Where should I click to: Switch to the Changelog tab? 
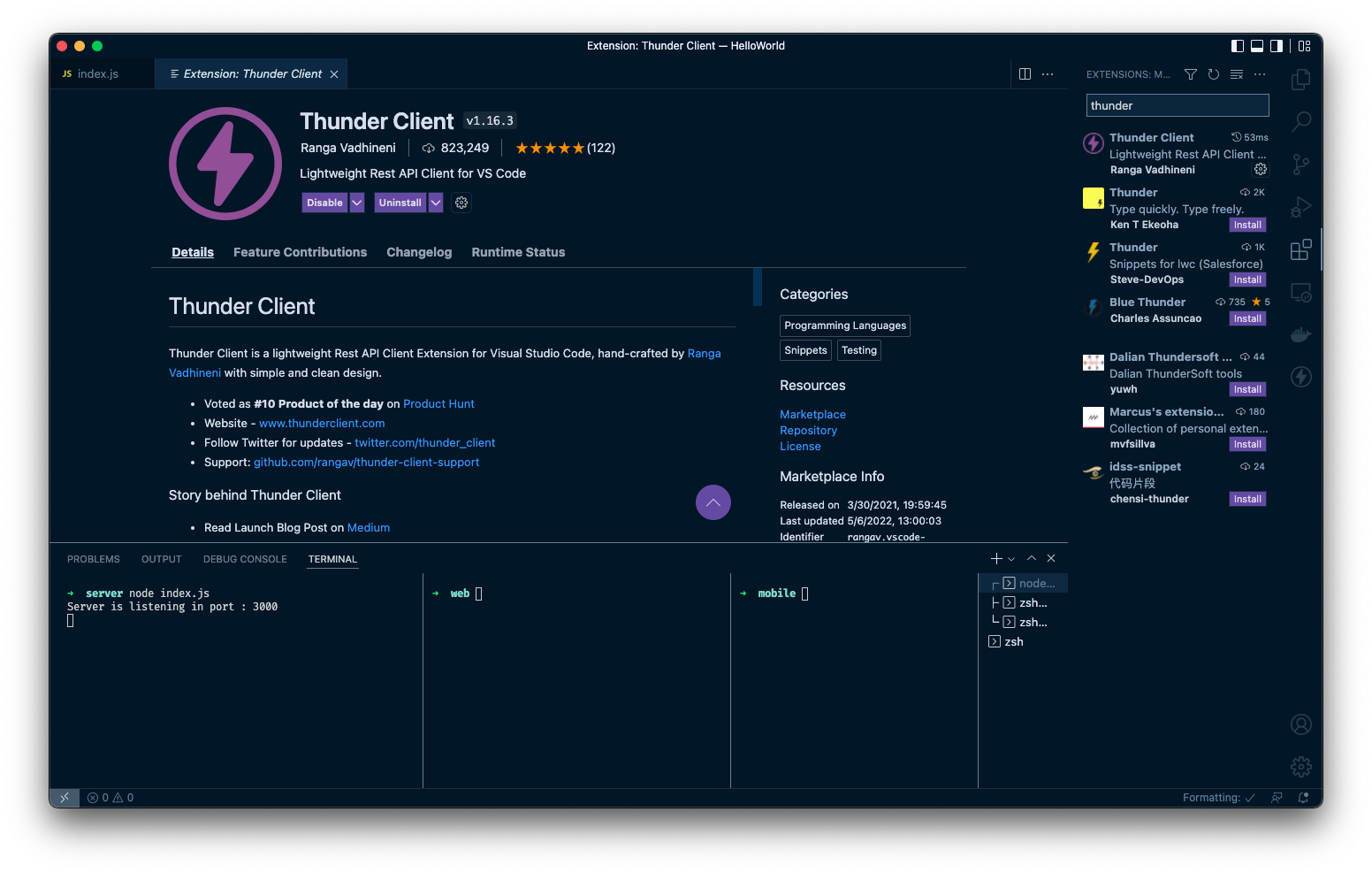[x=419, y=252]
